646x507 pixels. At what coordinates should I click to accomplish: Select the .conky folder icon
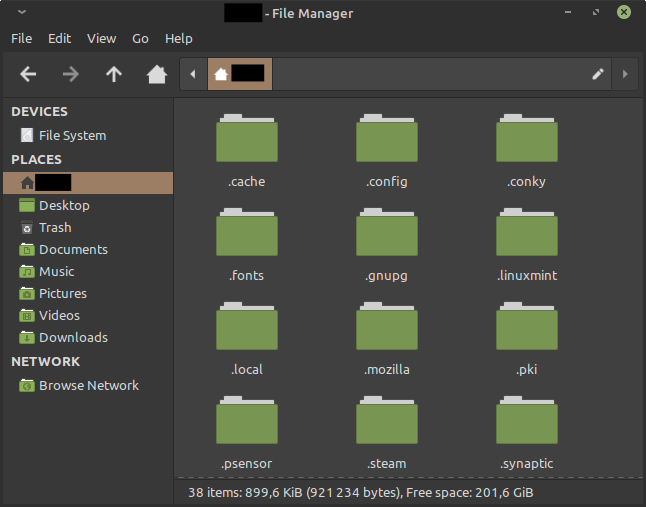527,138
